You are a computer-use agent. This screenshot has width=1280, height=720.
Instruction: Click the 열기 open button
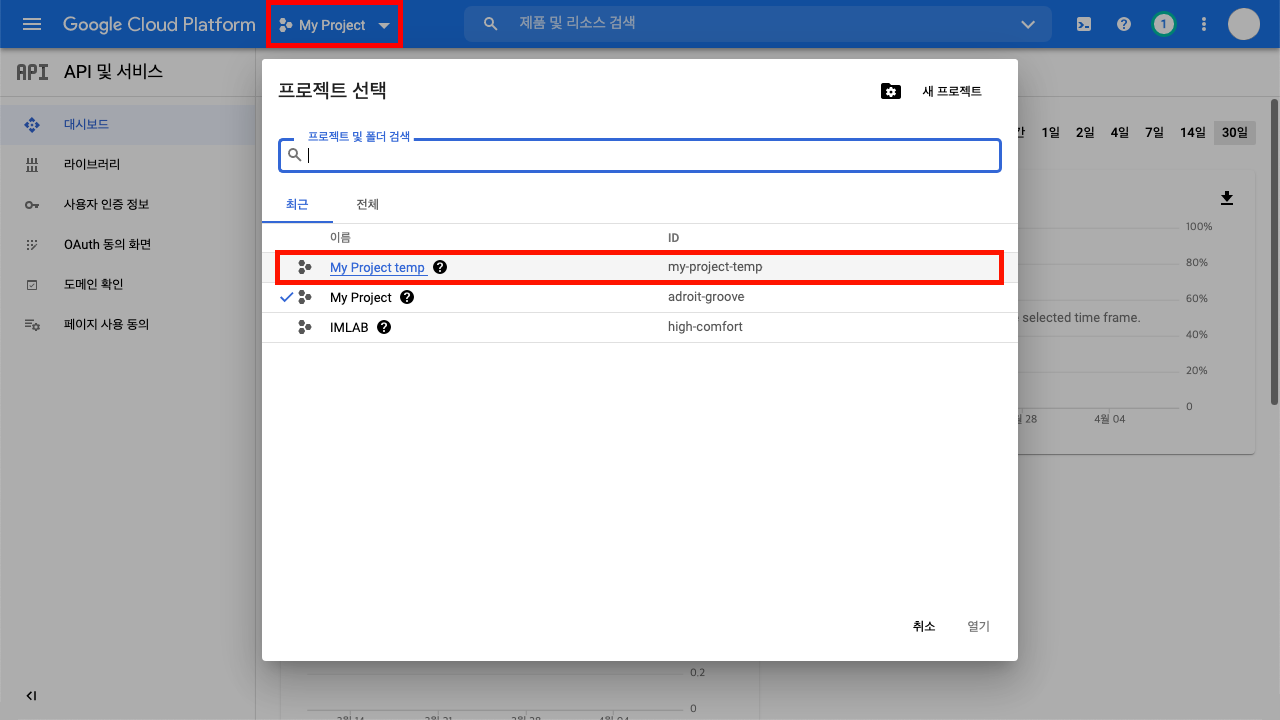tap(978, 626)
